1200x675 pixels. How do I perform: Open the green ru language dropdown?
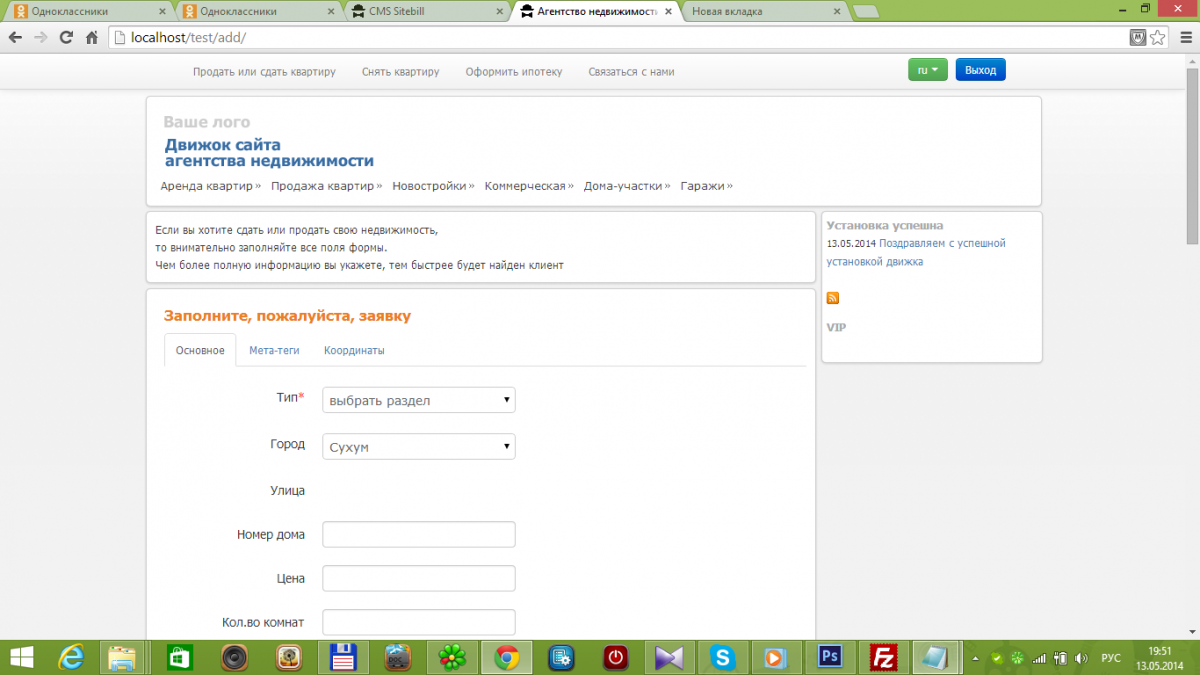click(927, 70)
